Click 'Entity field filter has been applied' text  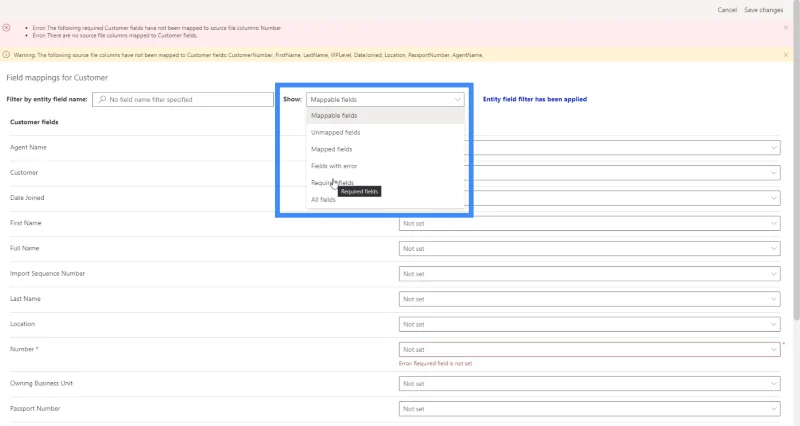coord(535,99)
